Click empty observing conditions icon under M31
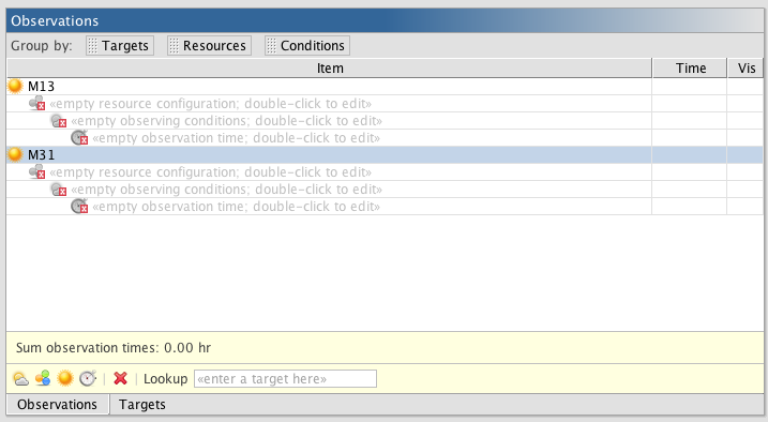The height and width of the screenshot is (422, 768). click(58, 189)
